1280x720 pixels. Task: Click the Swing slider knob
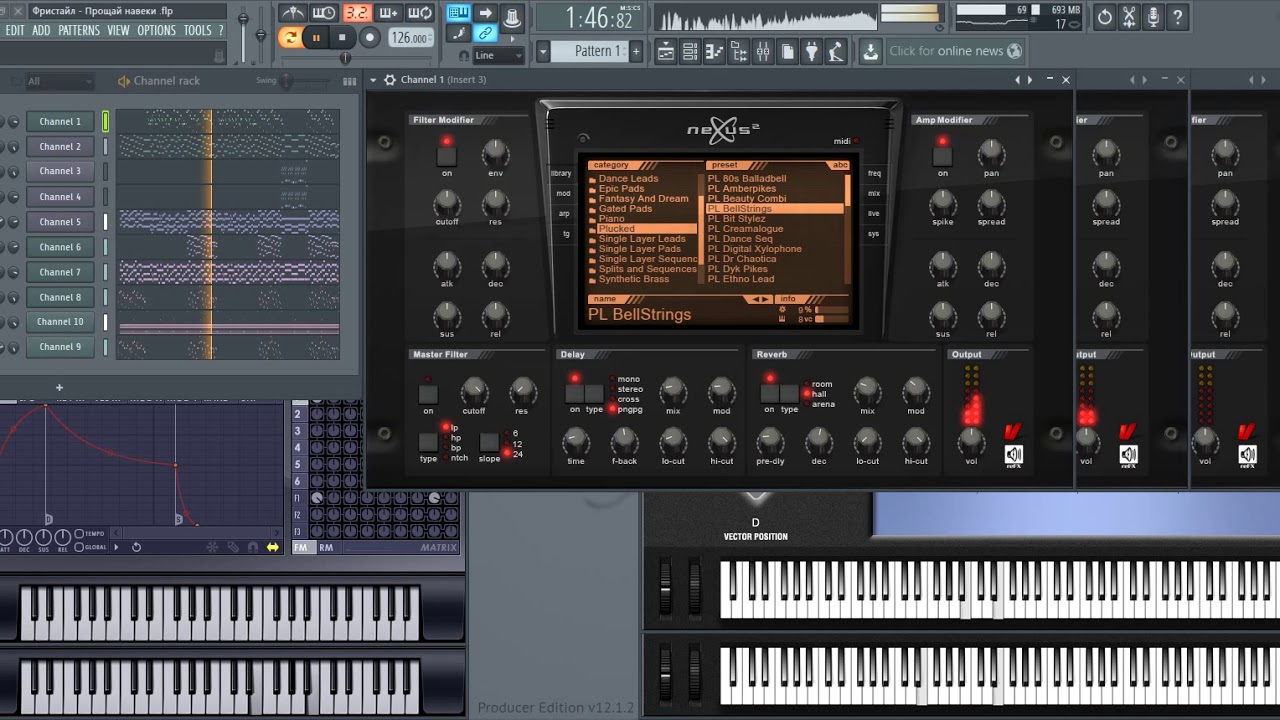[x=288, y=80]
